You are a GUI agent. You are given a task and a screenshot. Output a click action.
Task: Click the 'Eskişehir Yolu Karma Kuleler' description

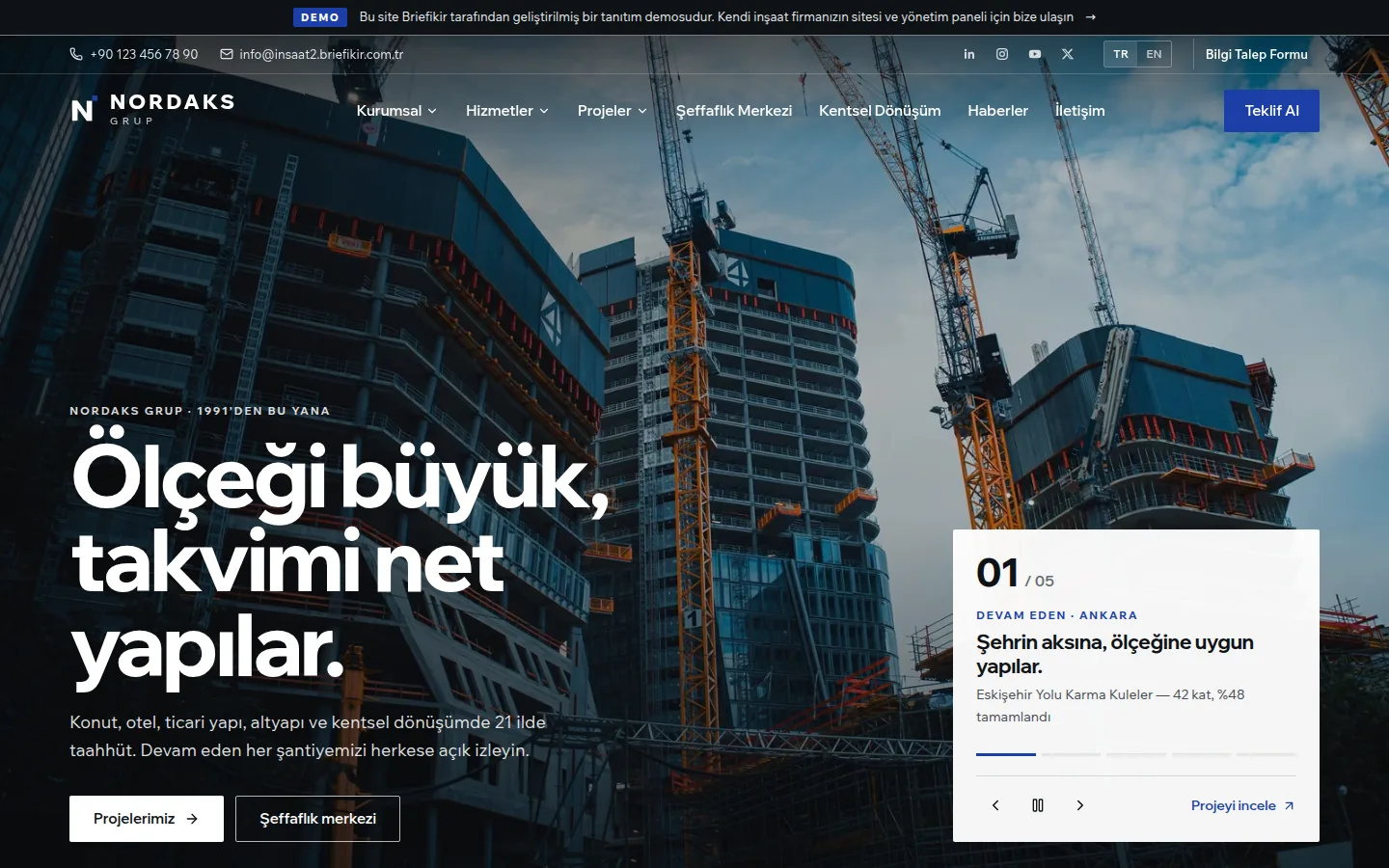tap(1110, 706)
